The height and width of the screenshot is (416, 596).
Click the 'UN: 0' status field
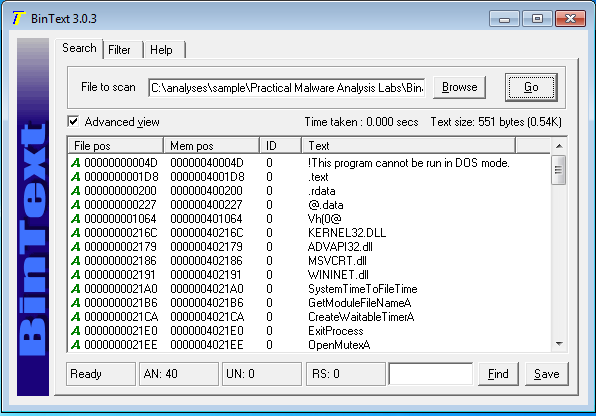[x=262, y=374]
